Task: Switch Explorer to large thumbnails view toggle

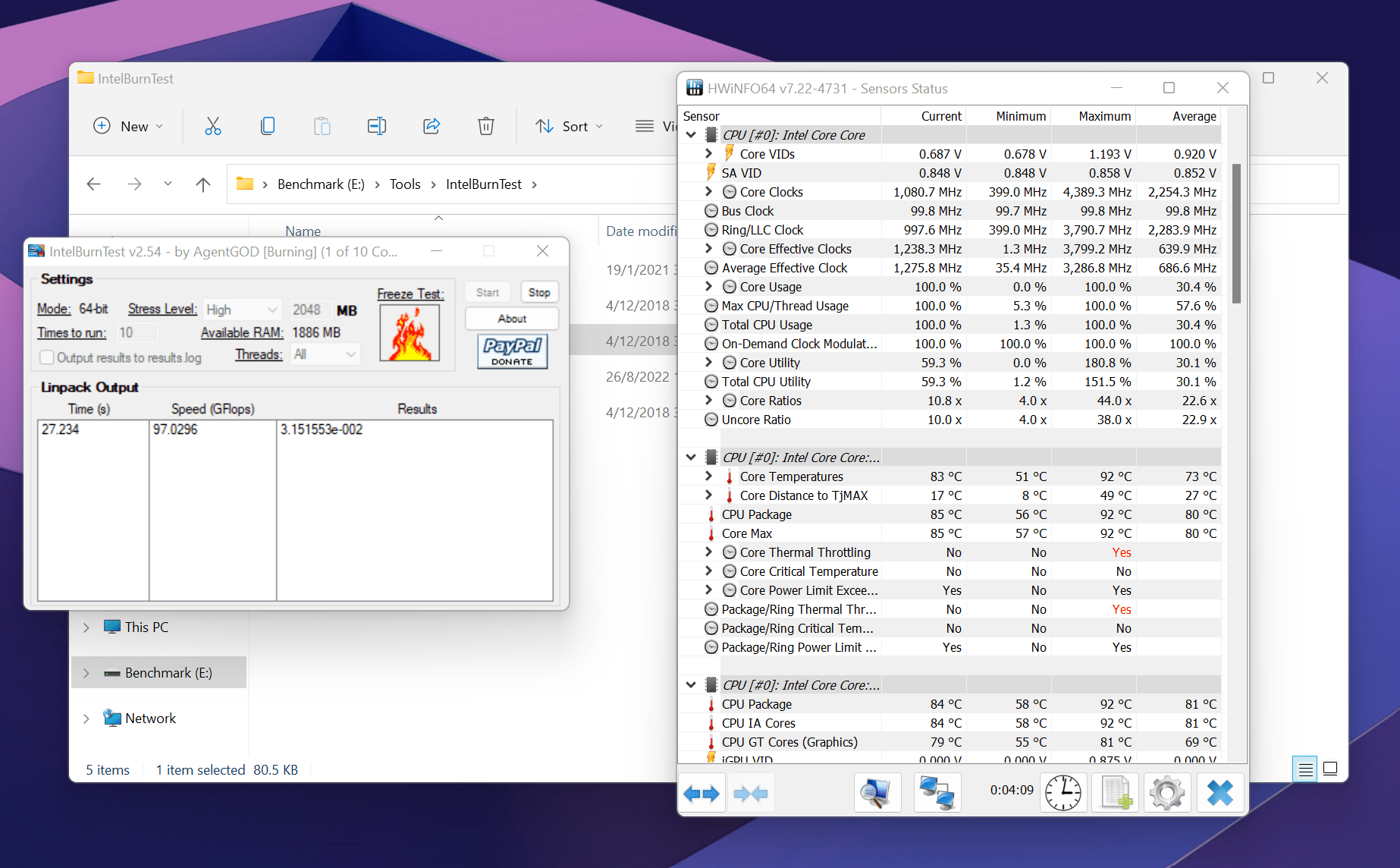Action: point(1330,769)
